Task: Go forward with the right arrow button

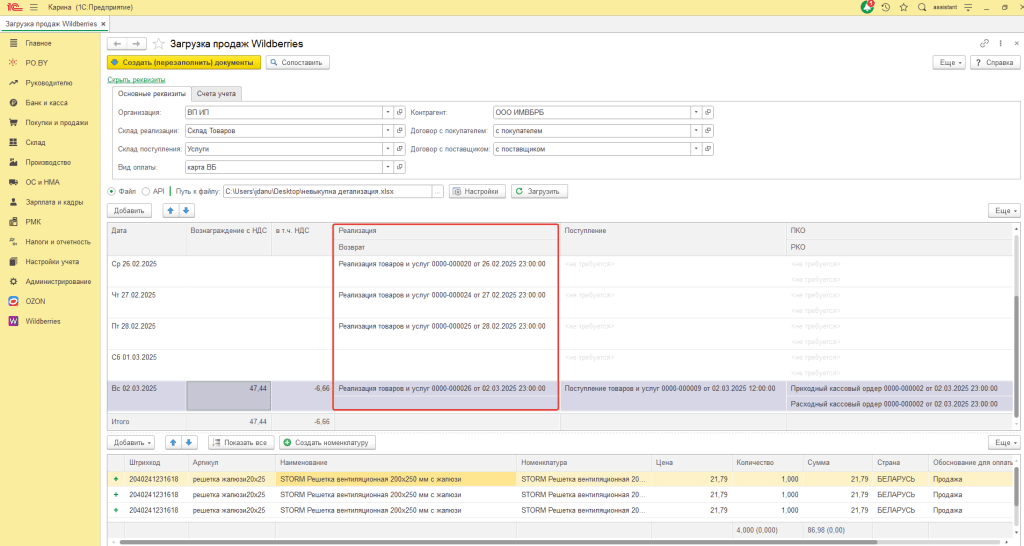Action: [136, 44]
